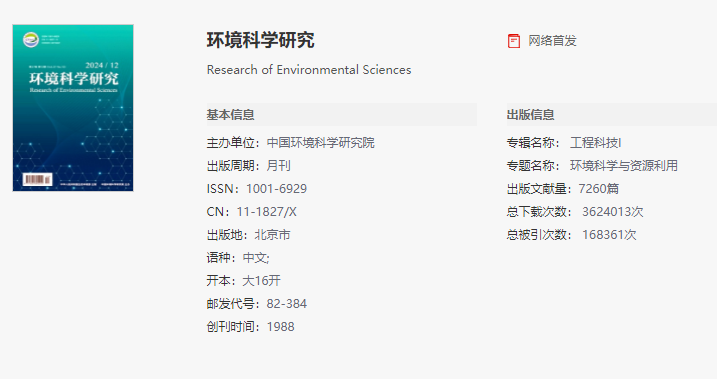The image size is (717, 379).
Task: Click the 工程科技I album name
Action: pyautogui.click(x=595, y=143)
